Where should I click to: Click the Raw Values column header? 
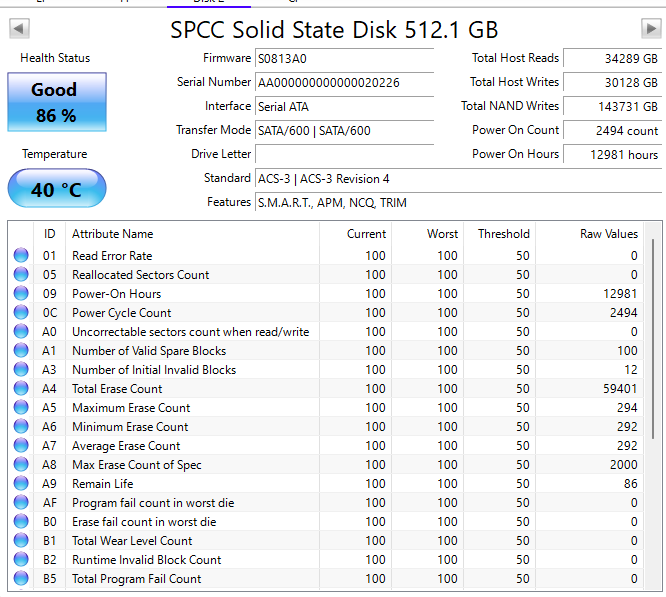pos(608,234)
